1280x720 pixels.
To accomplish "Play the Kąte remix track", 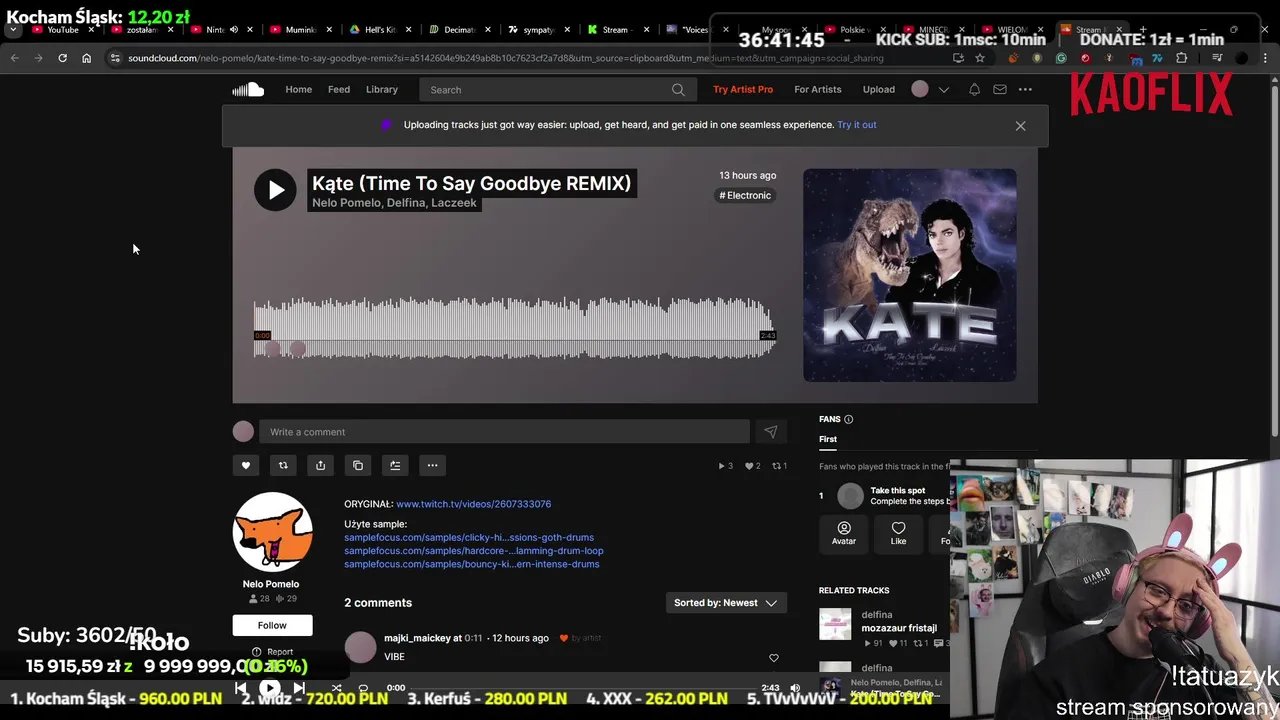I will (x=275, y=190).
